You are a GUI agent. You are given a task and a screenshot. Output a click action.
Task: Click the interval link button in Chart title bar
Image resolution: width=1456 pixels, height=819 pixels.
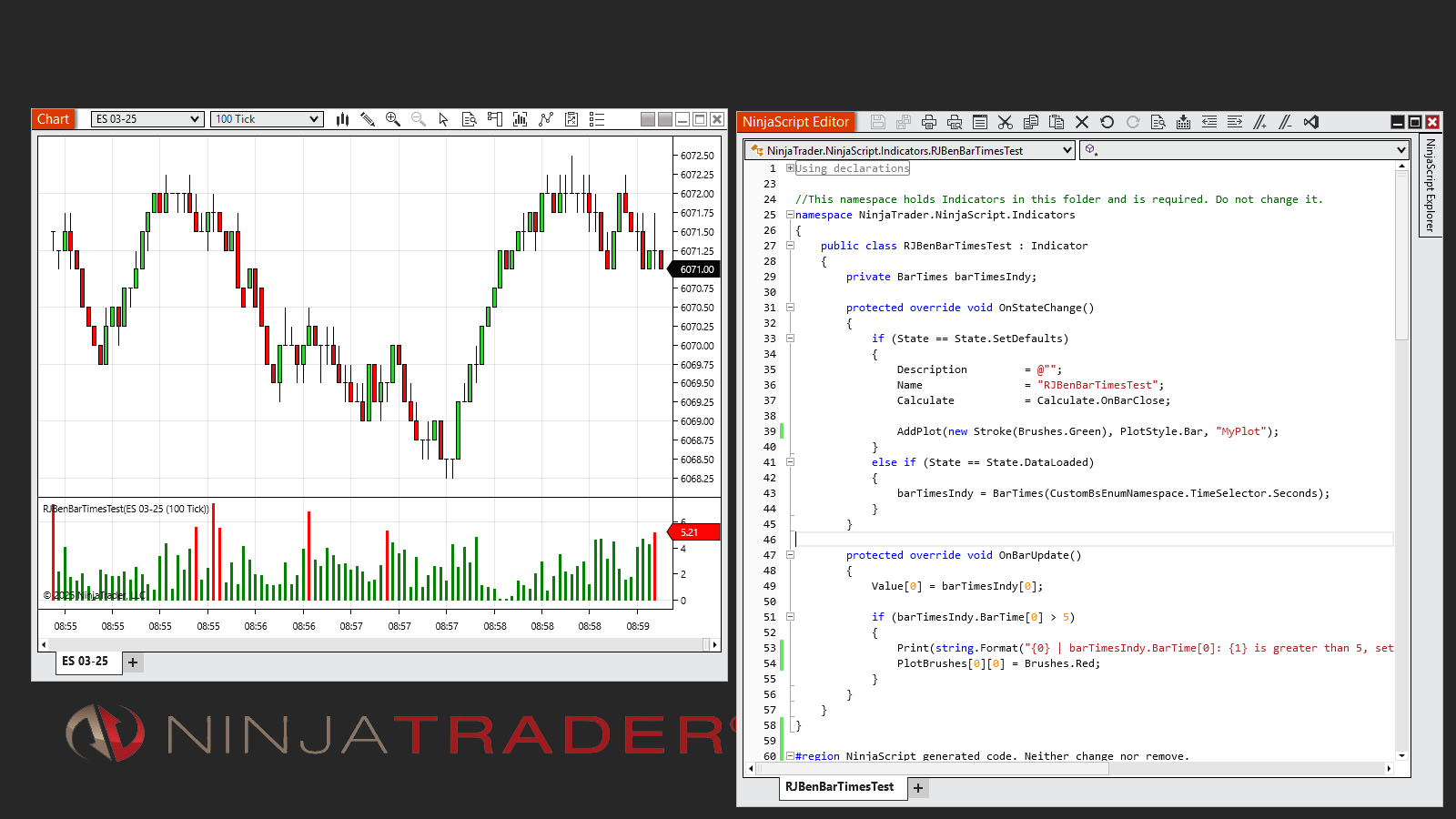pyautogui.click(x=665, y=119)
